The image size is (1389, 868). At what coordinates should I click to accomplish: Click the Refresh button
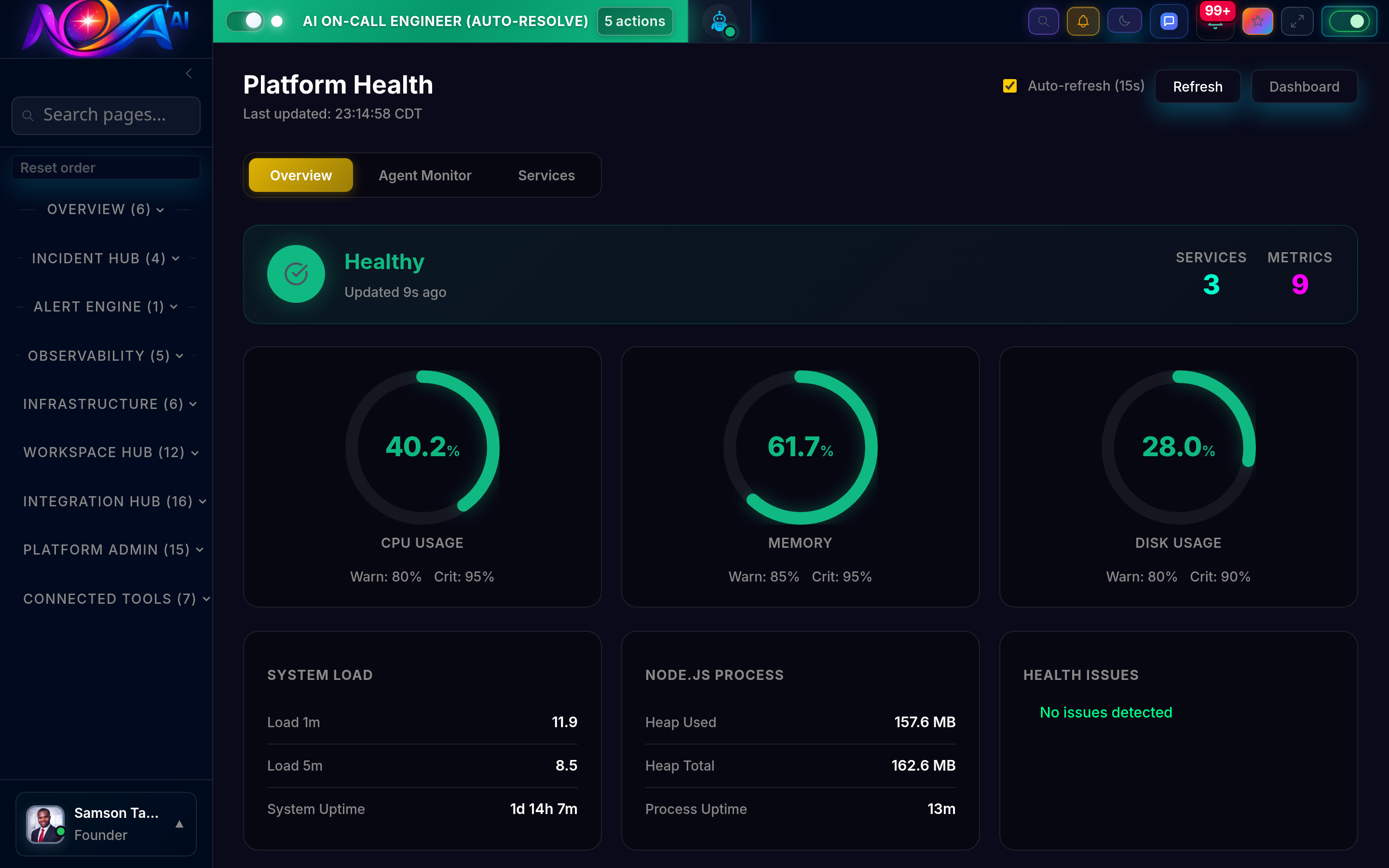tap(1198, 86)
